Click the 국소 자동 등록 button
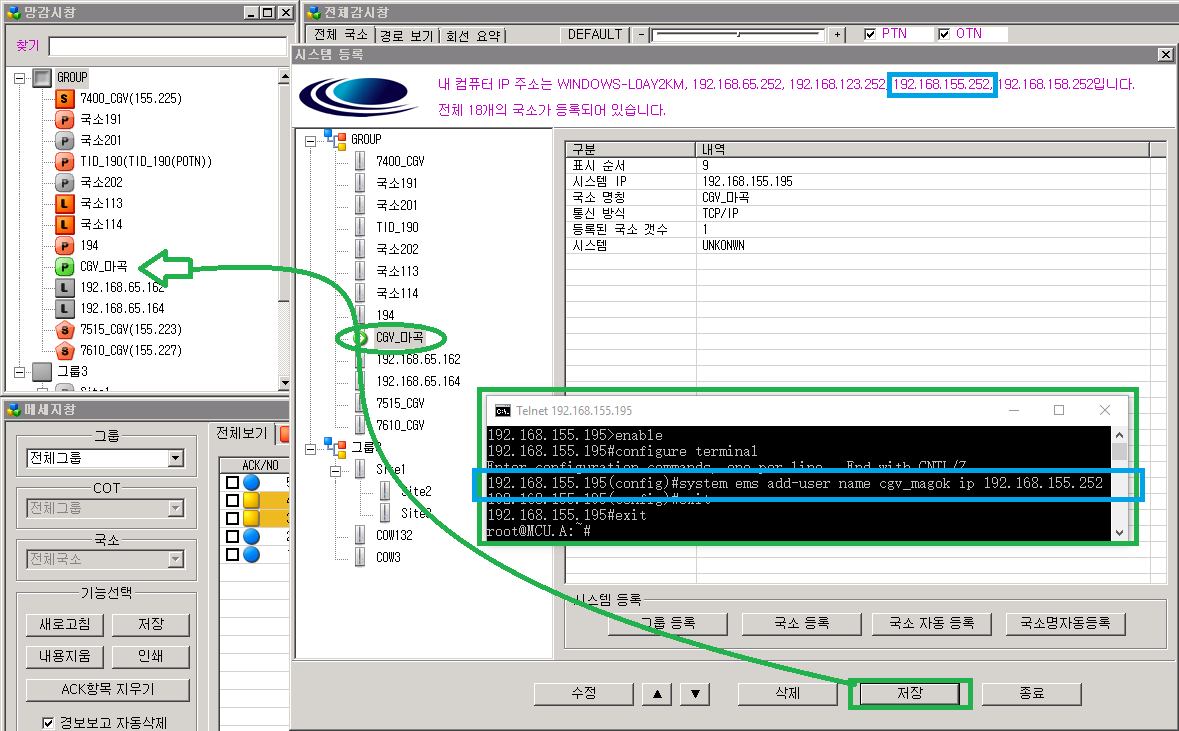Viewport: 1179px width, 731px height. click(x=932, y=623)
